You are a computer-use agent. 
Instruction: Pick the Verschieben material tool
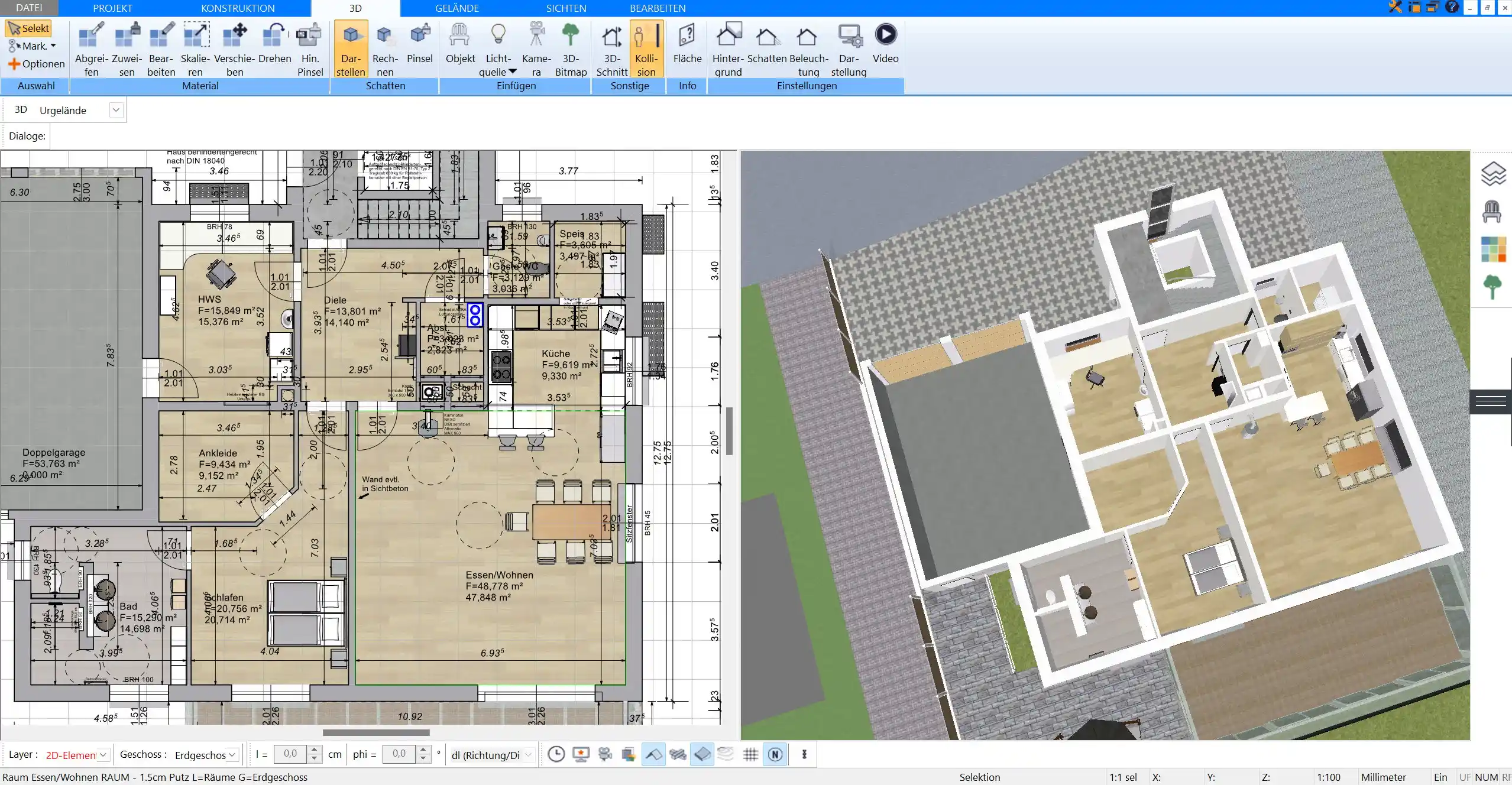click(234, 49)
